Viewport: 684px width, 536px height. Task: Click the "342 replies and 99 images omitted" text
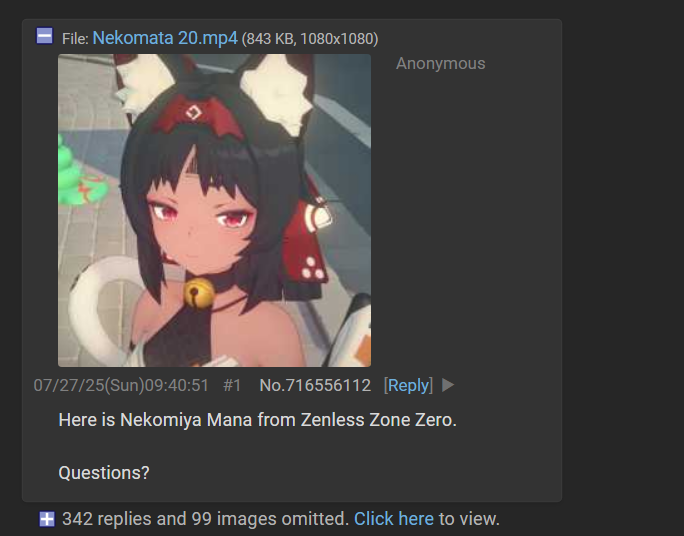tap(205, 519)
